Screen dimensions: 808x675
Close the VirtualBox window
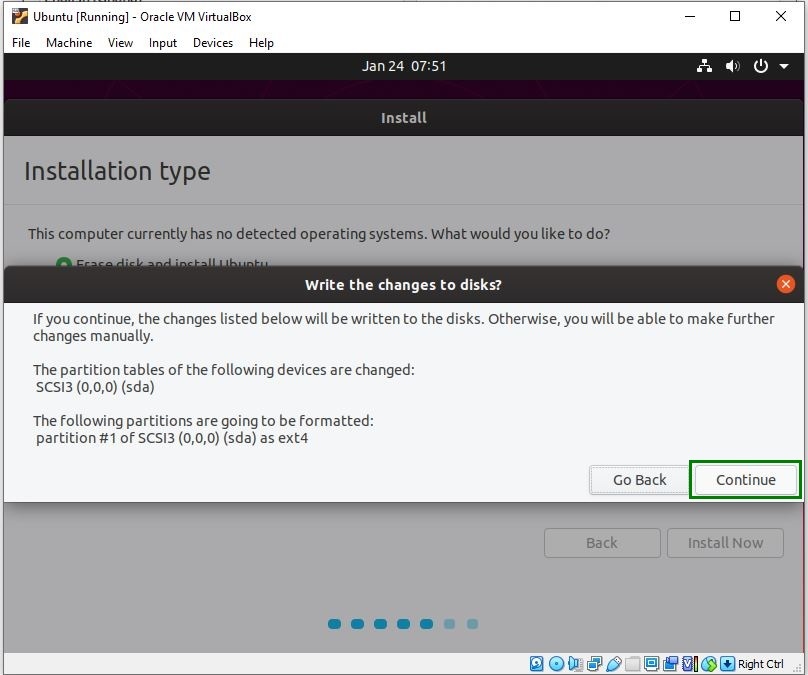click(x=781, y=16)
